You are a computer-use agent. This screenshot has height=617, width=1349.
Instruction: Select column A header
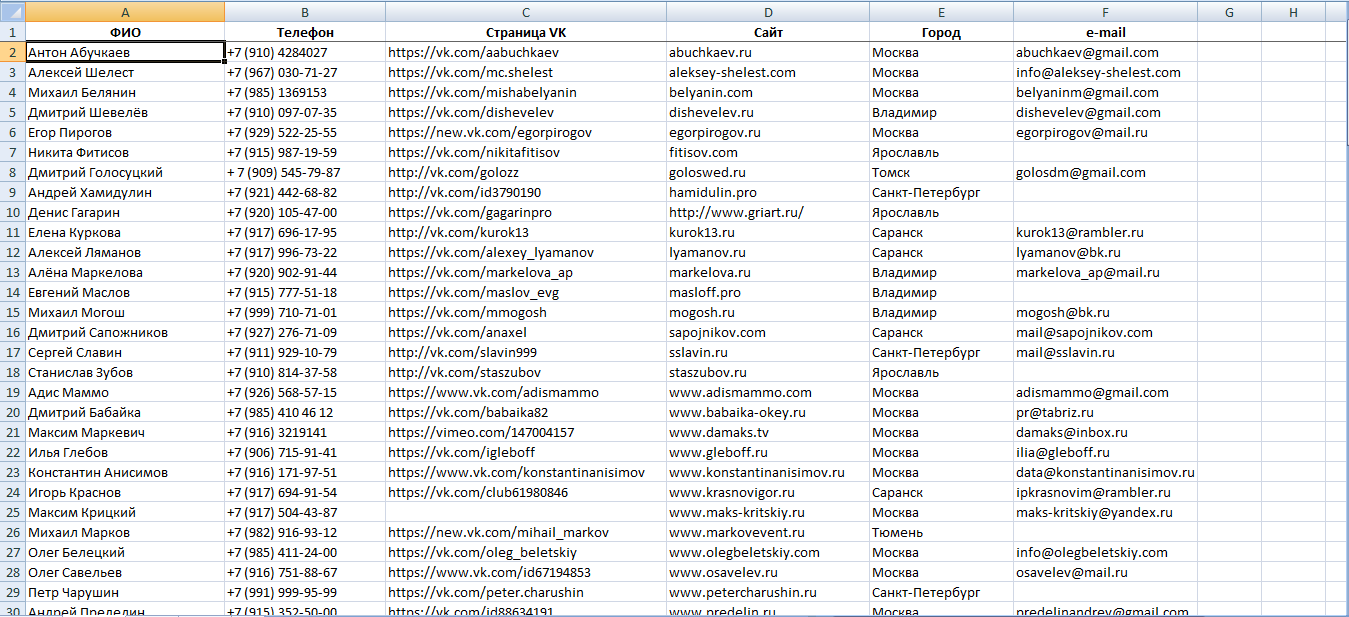125,12
